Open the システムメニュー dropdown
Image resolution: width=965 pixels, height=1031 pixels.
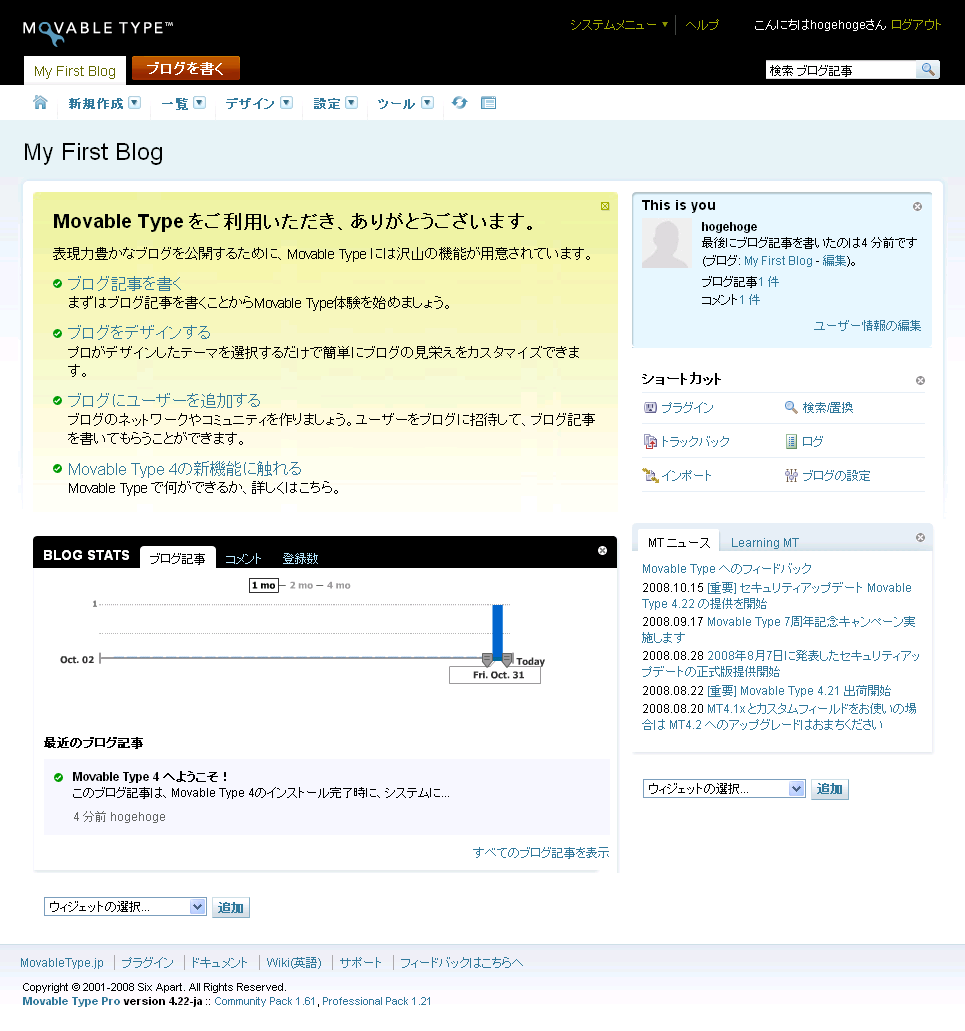pos(619,25)
